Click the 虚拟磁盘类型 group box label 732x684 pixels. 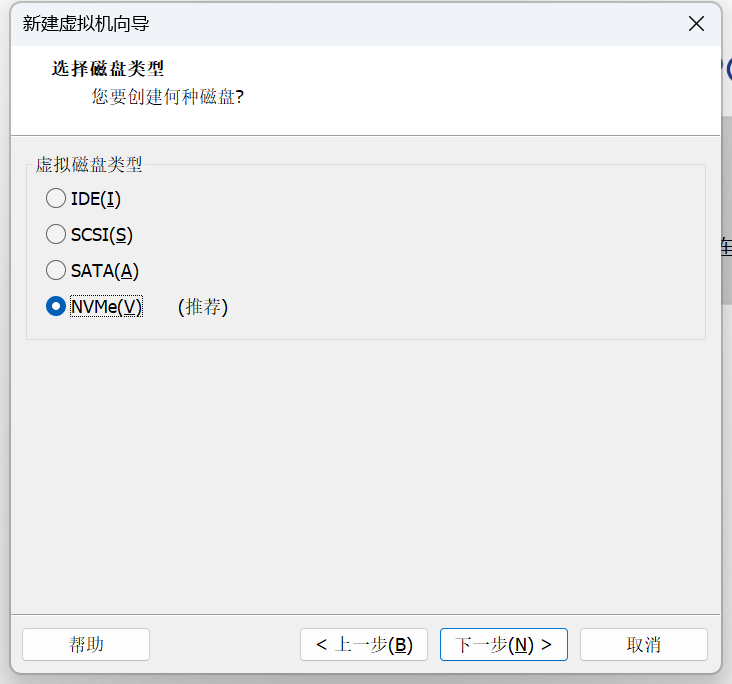pos(89,164)
